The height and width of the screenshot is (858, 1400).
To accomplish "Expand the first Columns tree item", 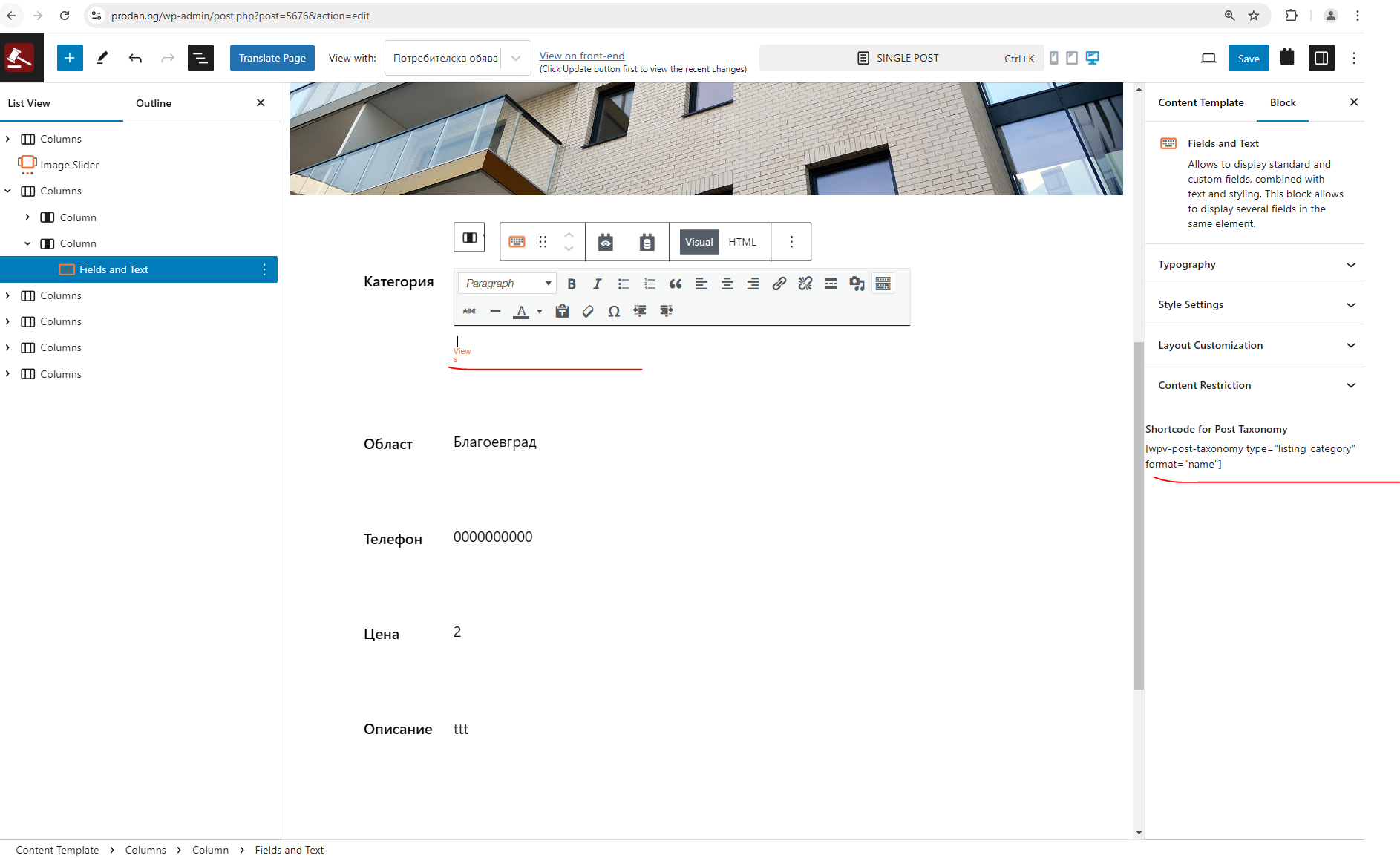I will 8,139.
